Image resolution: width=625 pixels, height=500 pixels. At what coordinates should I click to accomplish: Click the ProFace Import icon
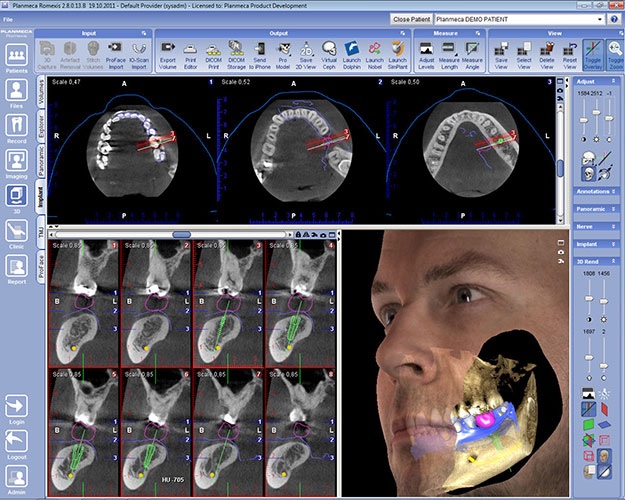116,53
